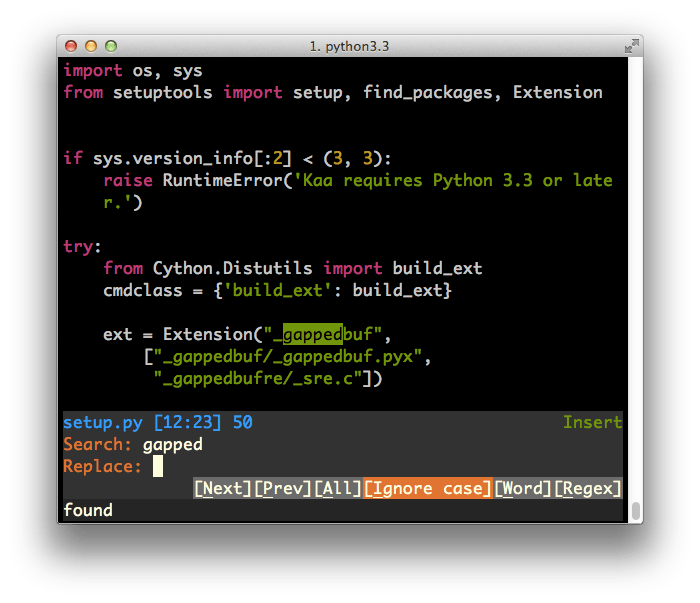Click the '[12:23]' cursor position indicator
Image resolution: width=700 pixels, height=603 pixels.
click(187, 422)
